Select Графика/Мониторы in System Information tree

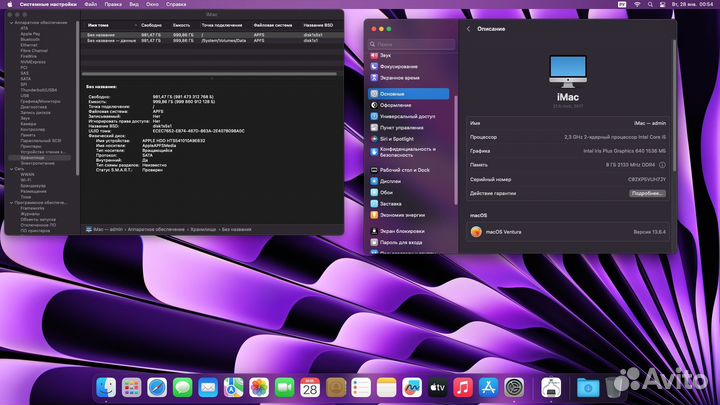[40, 101]
